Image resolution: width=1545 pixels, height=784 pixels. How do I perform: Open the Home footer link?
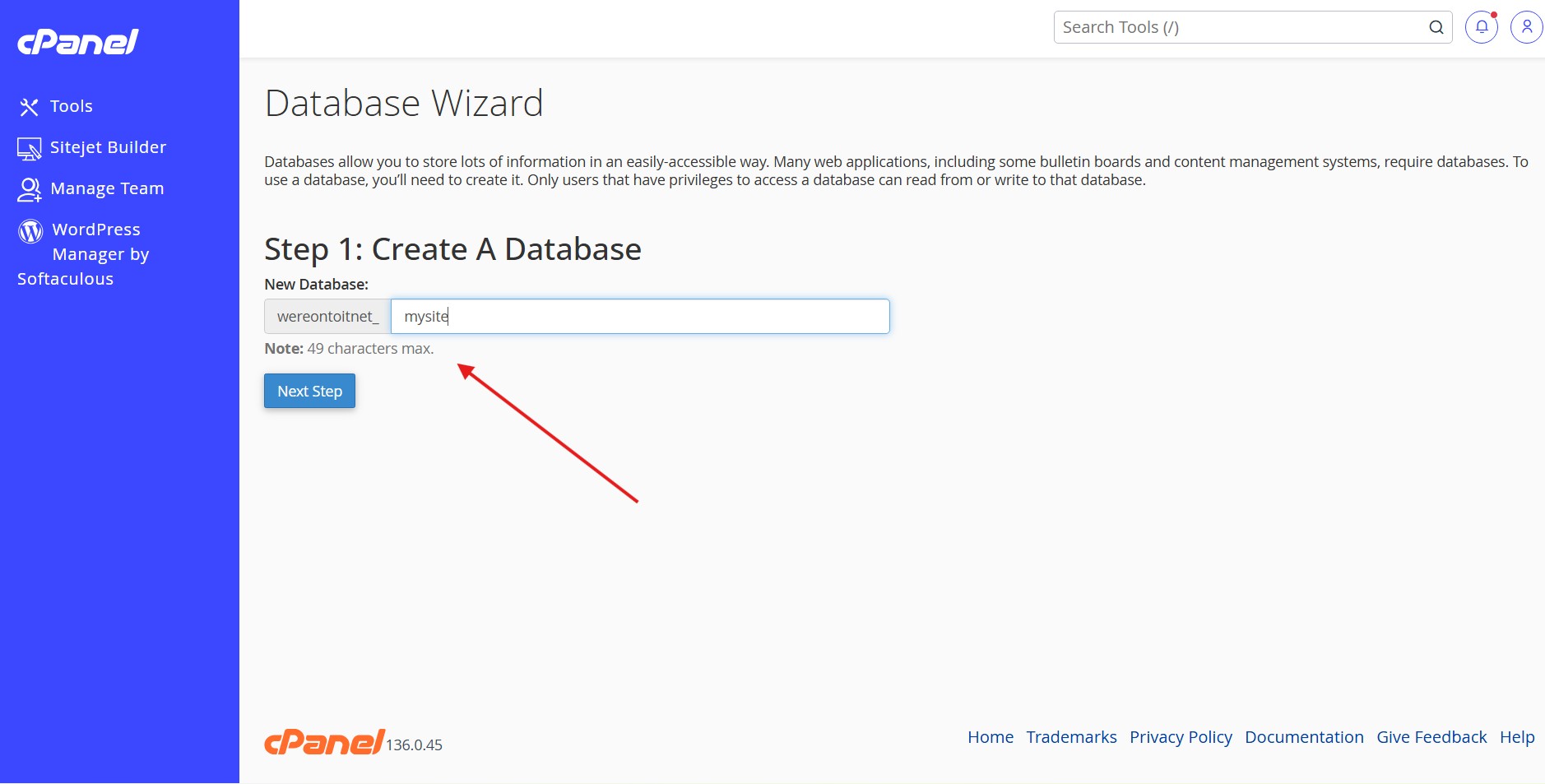pos(991,737)
